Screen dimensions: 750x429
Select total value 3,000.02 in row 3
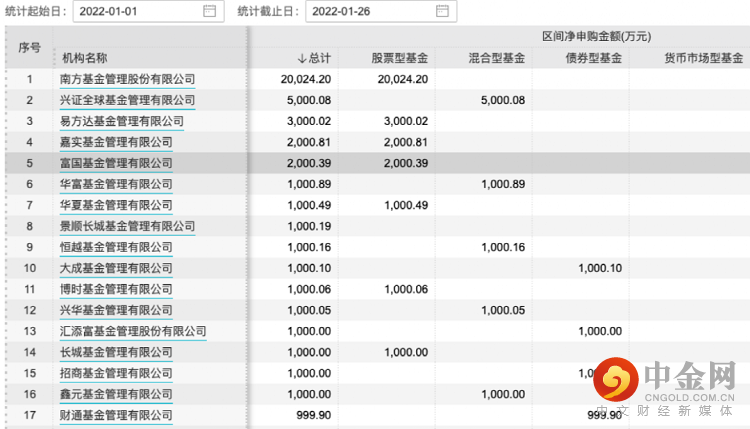[x=309, y=121]
